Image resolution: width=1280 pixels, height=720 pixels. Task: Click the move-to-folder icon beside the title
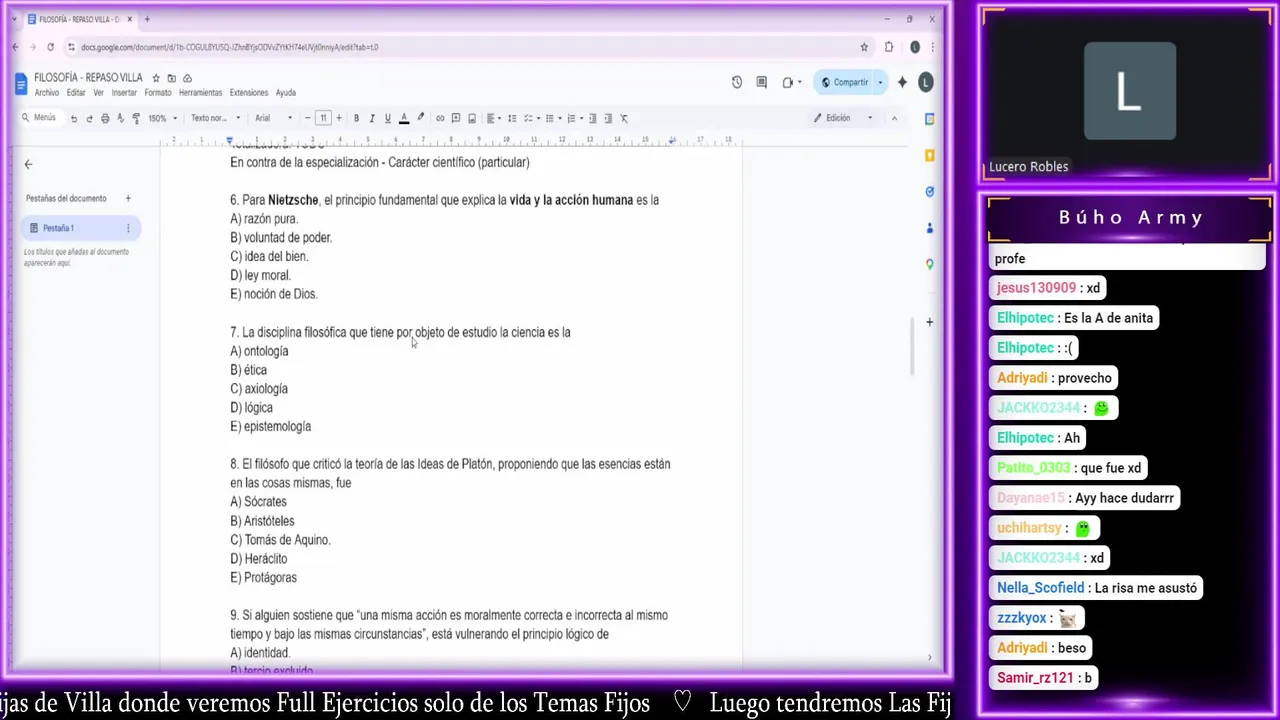tap(171, 78)
